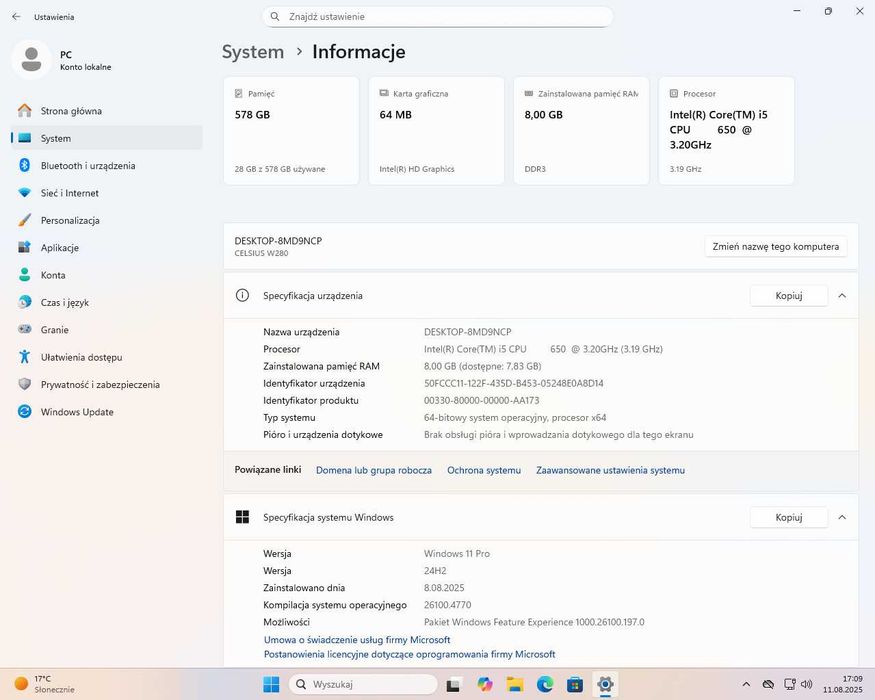This screenshot has height=700, width=875.
Task: Click the privacy shield icon
Action: pyautogui.click(x=25, y=384)
